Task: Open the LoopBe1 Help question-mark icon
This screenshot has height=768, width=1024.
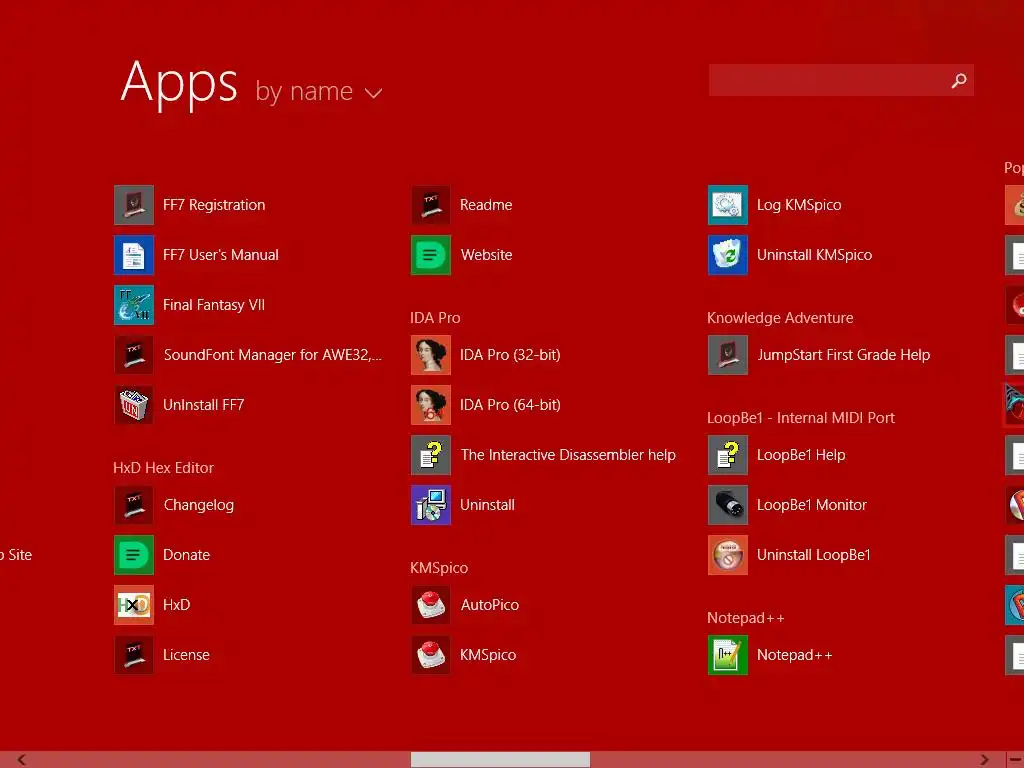Action: click(728, 455)
